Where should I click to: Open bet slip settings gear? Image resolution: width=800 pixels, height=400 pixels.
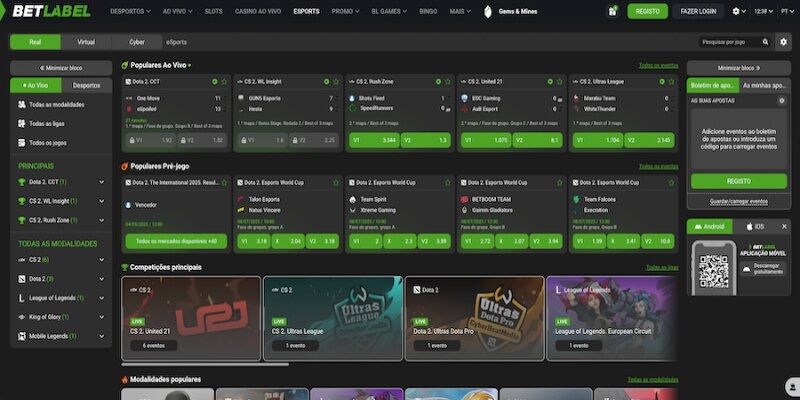pos(781,101)
